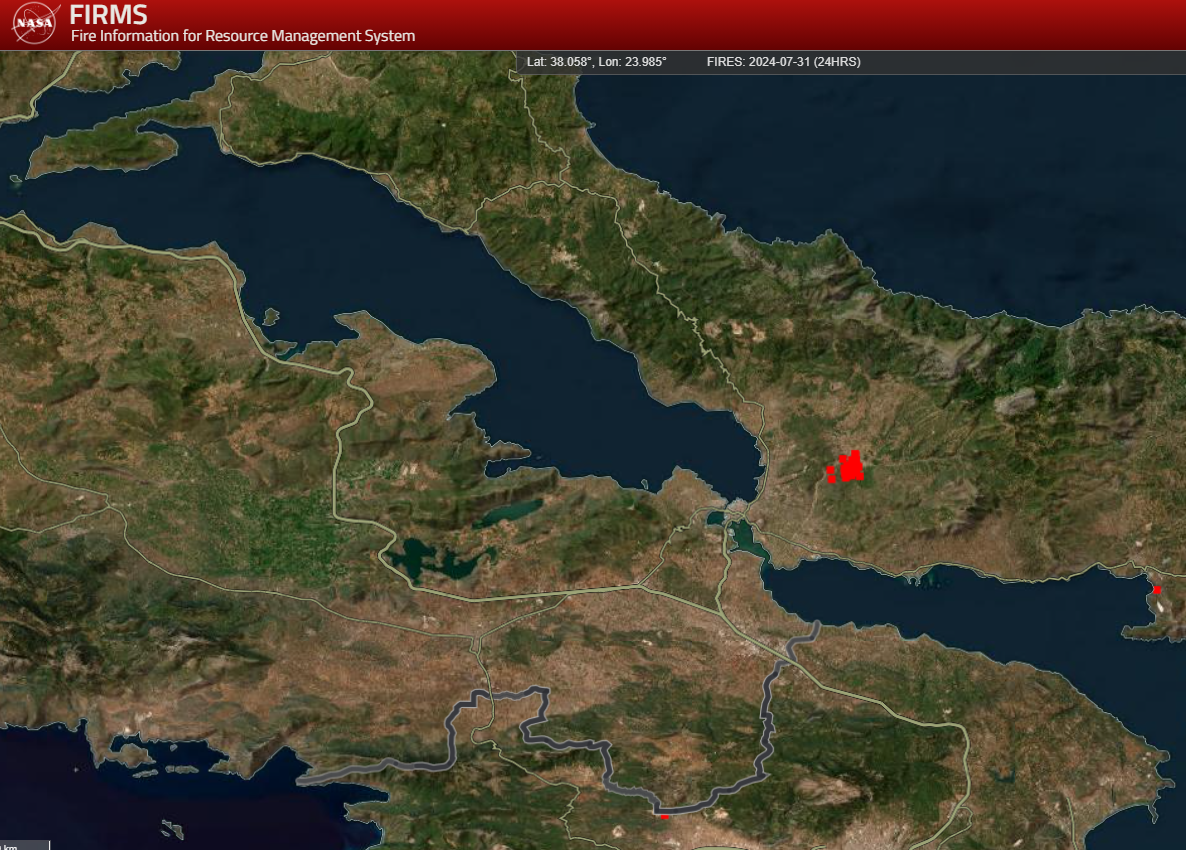Select the FIRES 2024-07-31 (24HRS) date label

click(783, 62)
